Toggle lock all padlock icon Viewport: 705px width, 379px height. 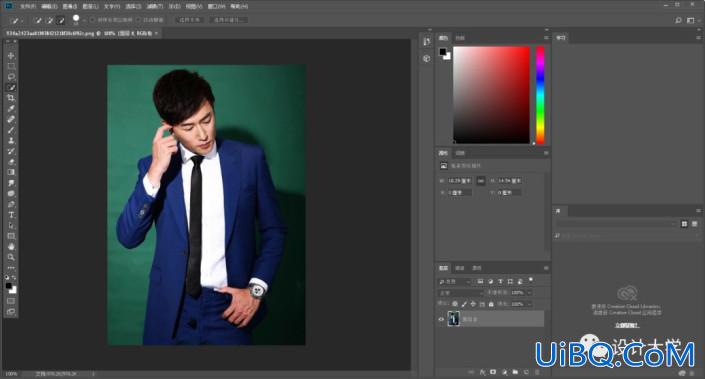click(x=491, y=304)
